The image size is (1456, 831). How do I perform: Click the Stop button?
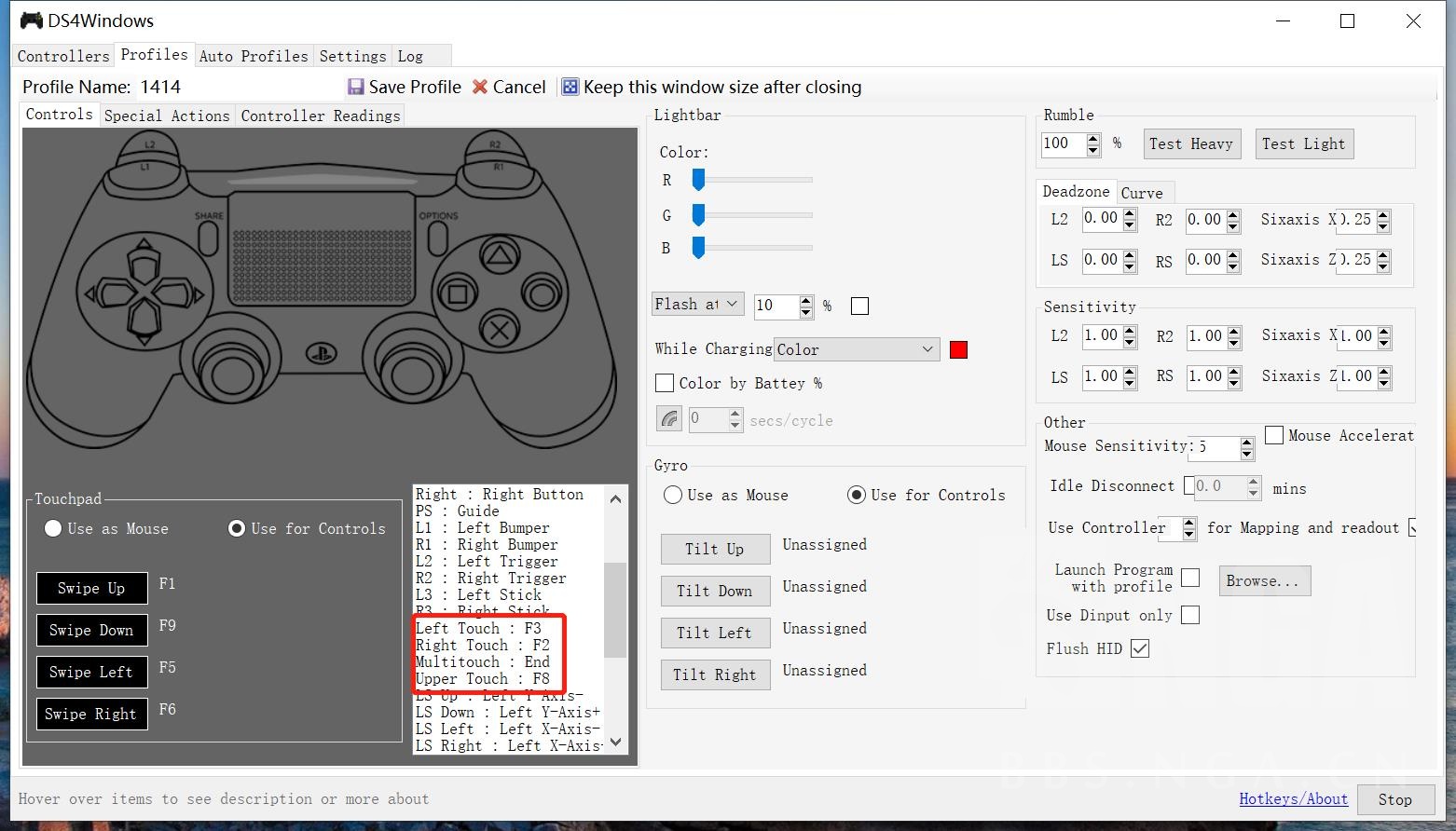[x=1394, y=799]
